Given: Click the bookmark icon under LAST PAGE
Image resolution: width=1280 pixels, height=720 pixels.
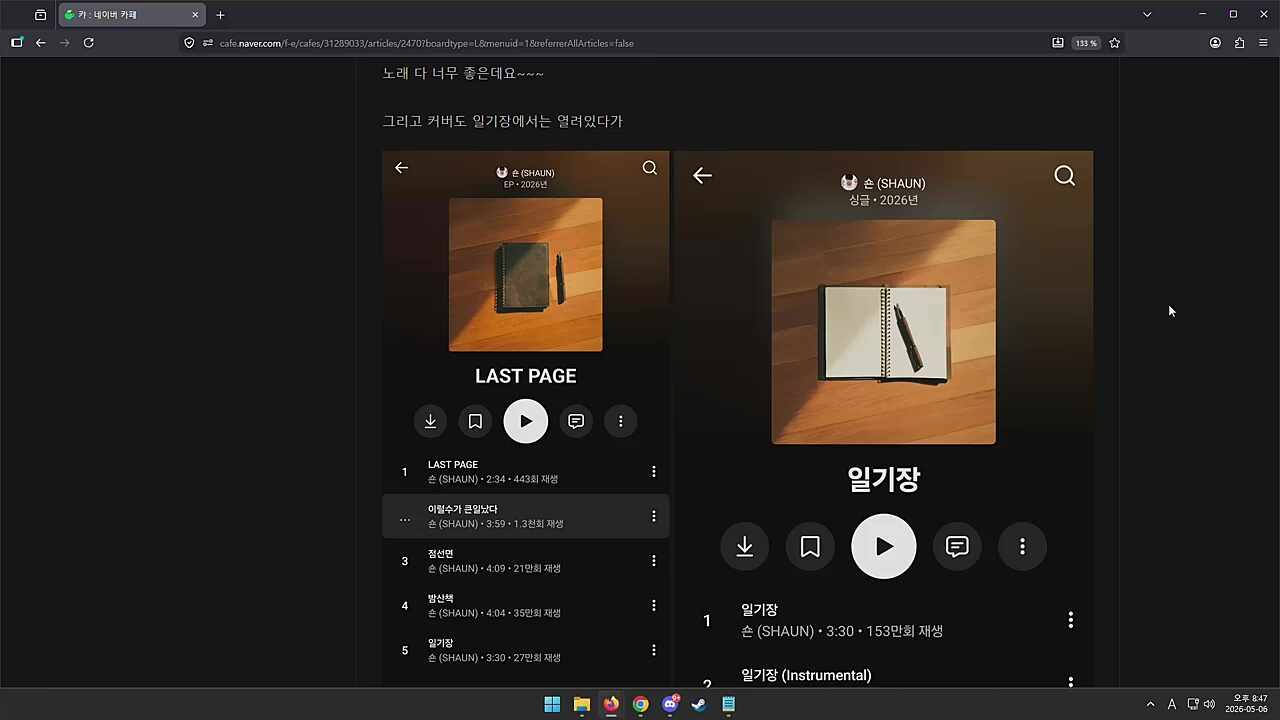Looking at the screenshot, I should pyautogui.click(x=475, y=421).
